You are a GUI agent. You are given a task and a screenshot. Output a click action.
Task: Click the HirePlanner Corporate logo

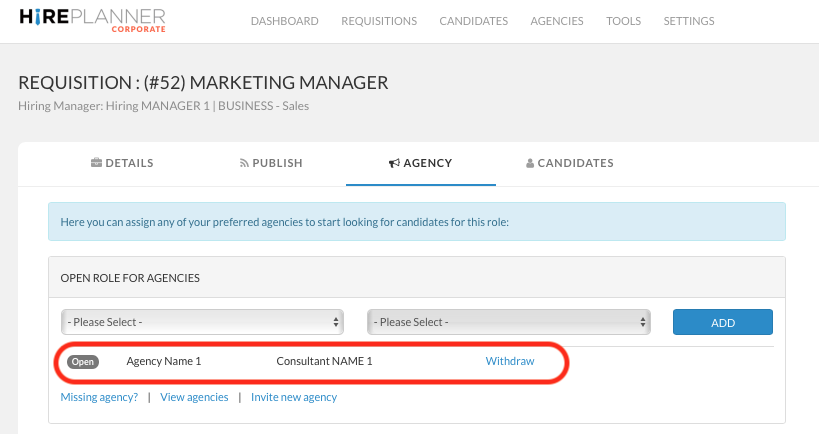92,21
